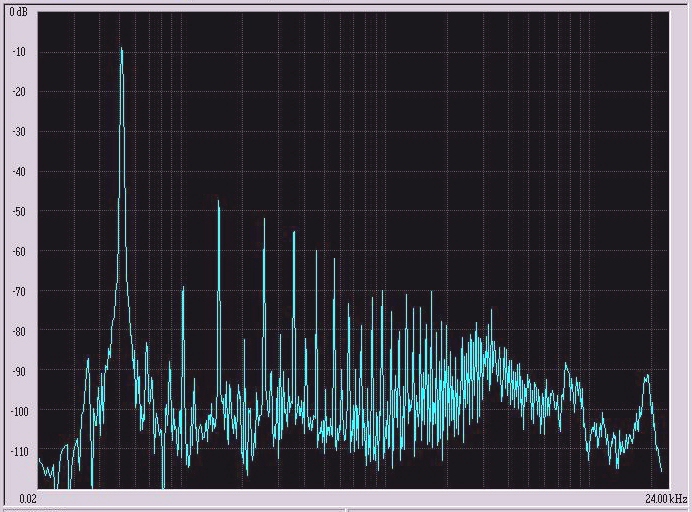The height and width of the screenshot is (512, 692).
Task: Click the tallest fundamental peak tip
Action: [x=121, y=49]
